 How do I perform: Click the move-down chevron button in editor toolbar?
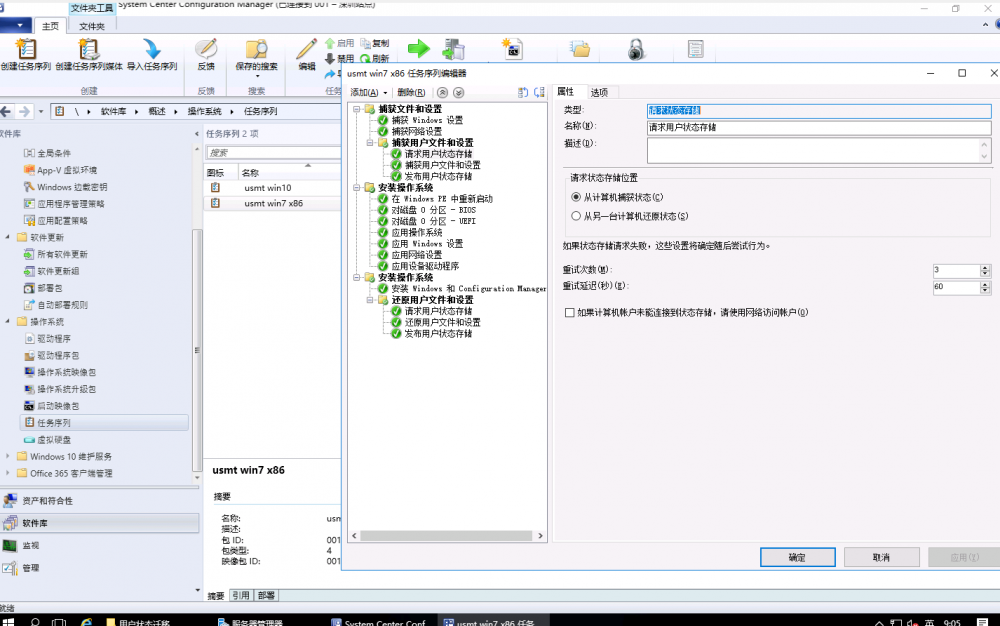459,92
